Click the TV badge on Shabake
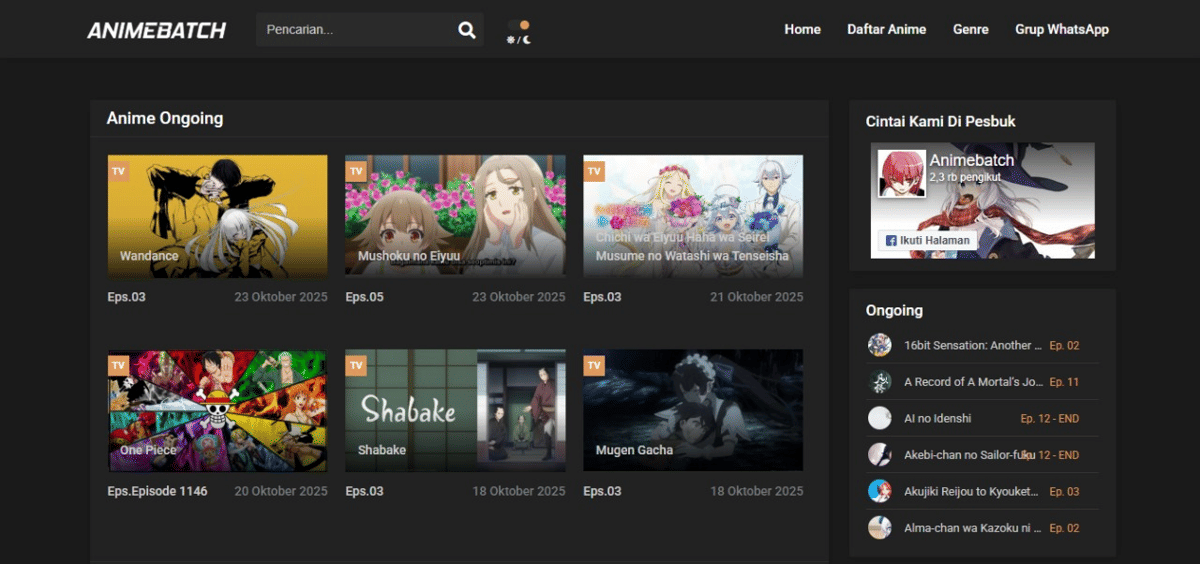The width and height of the screenshot is (1200, 564). (x=356, y=366)
